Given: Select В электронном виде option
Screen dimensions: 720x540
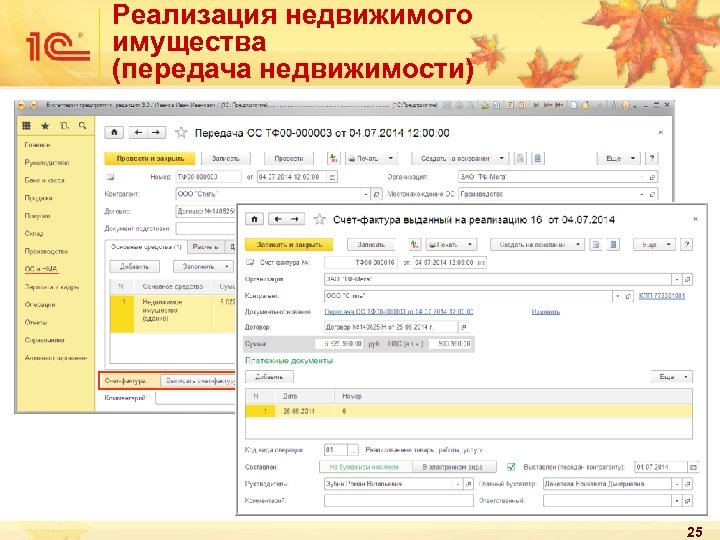Looking at the screenshot, I should pos(452,467).
